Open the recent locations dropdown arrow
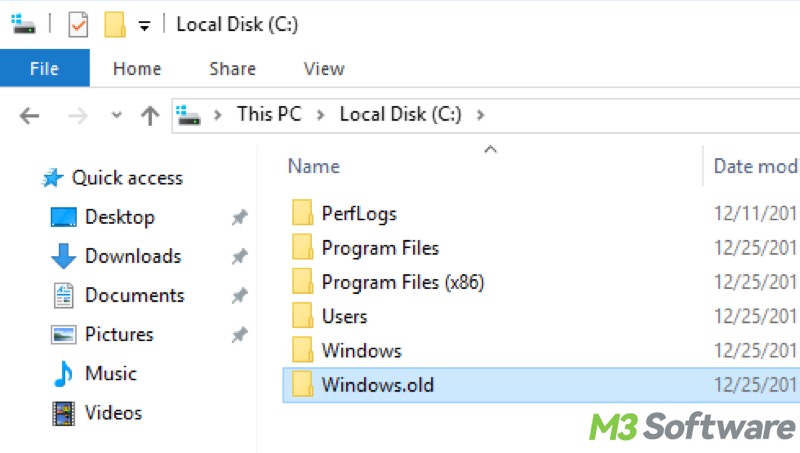The image size is (800, 453). (117, 115)
